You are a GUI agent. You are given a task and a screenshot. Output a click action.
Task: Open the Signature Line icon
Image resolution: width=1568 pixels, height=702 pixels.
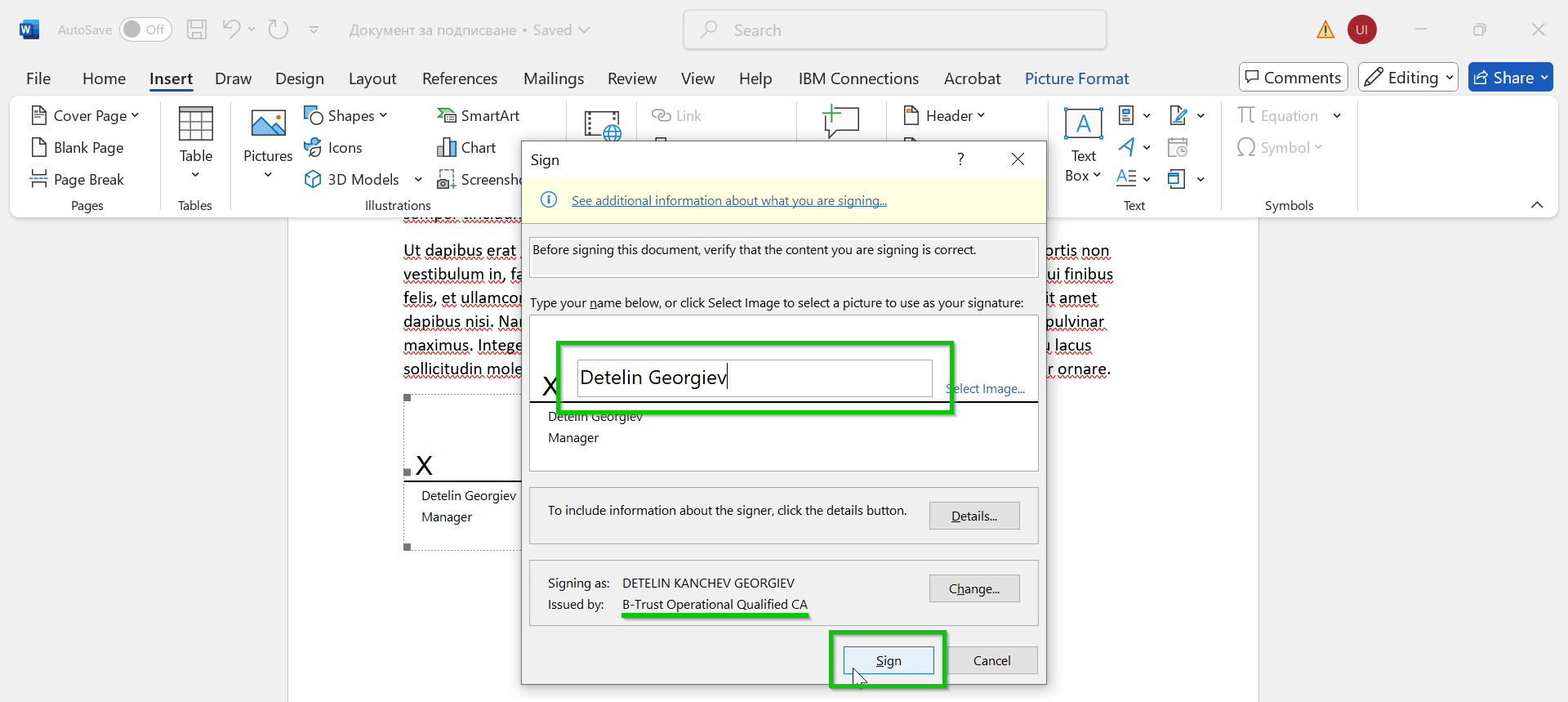(x=1178, y=115)
